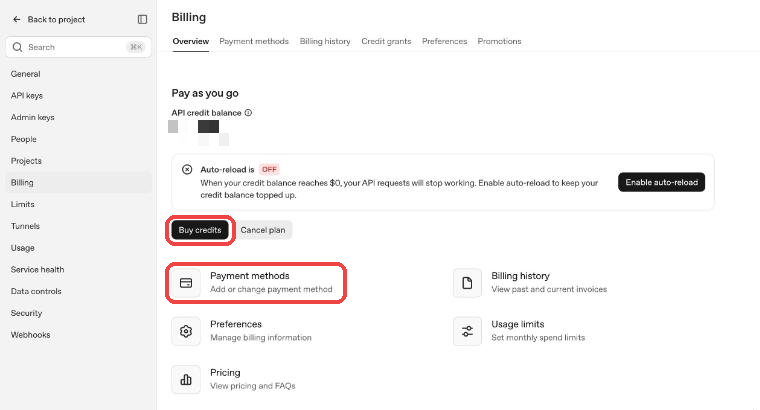Click the red OFF badge for Auto-reload
Screen dimensions: 760x410
269,169
